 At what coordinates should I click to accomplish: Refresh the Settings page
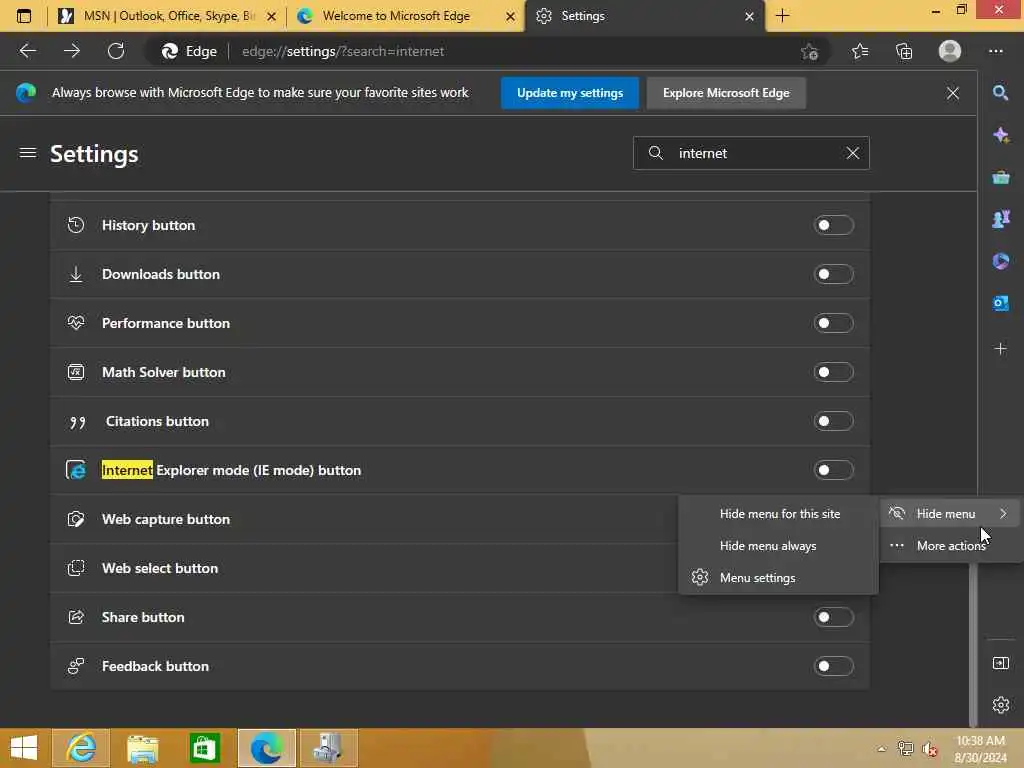tap(116, 51)
